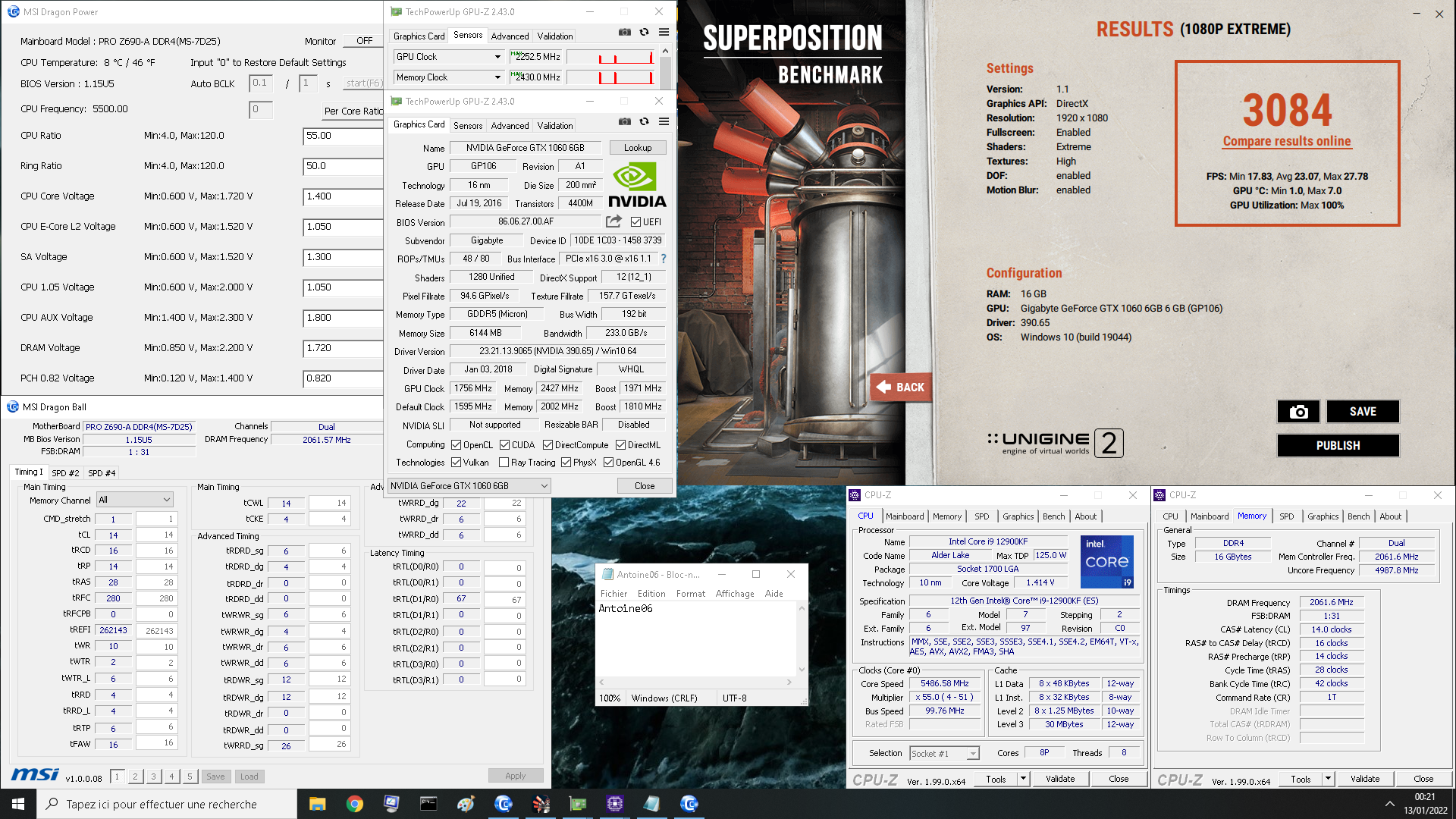Click refresh icon in GPU-Z Graphics Card window
1456x819 pixels.
(644, 122)
